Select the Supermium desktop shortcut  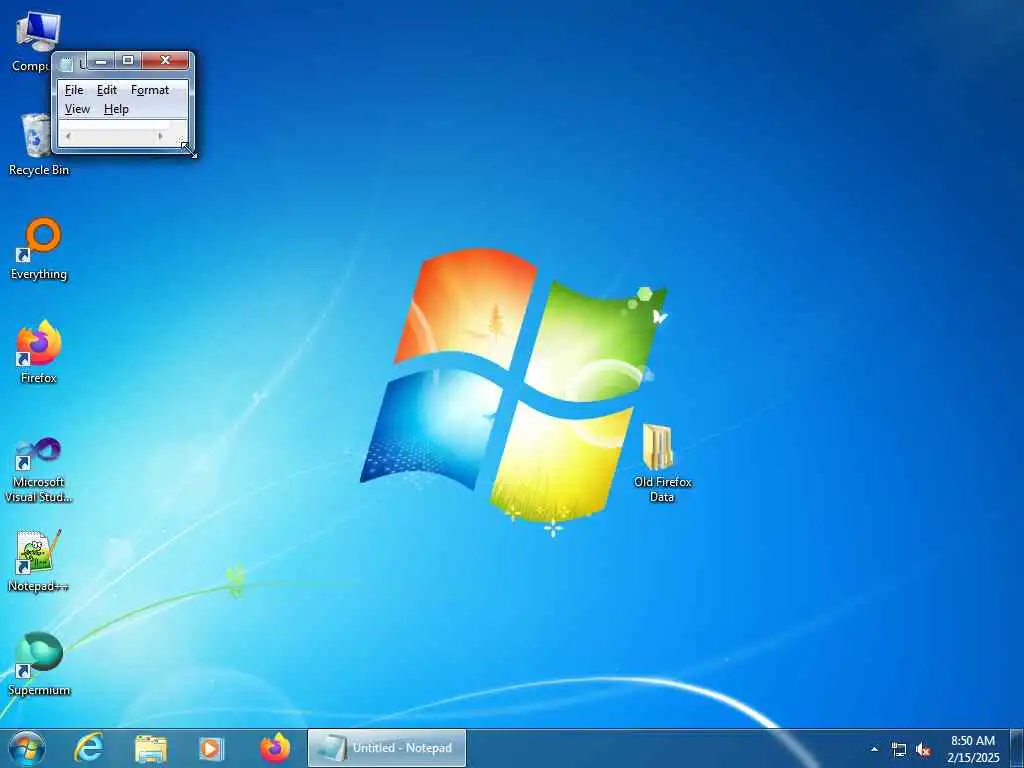click(x=39, y=664)
